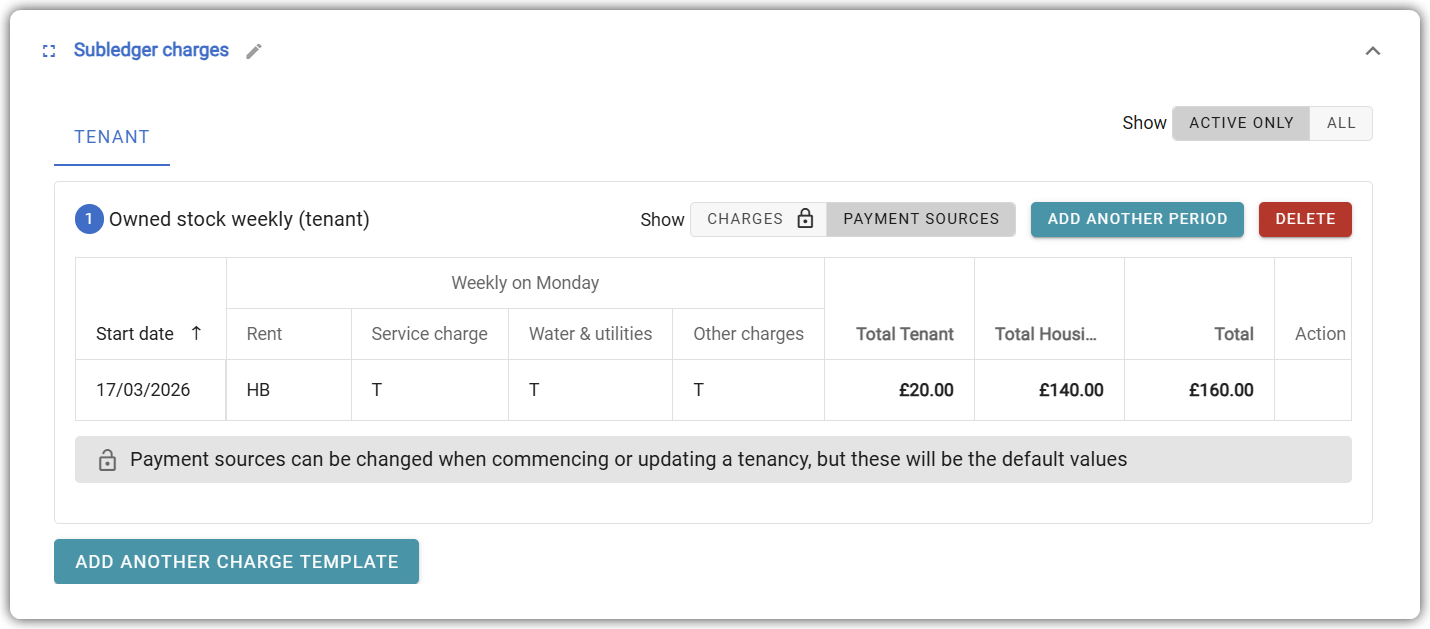Click the Total Tenant column header
Viewport: 1430px width, 629px height.
coord(904,334)
